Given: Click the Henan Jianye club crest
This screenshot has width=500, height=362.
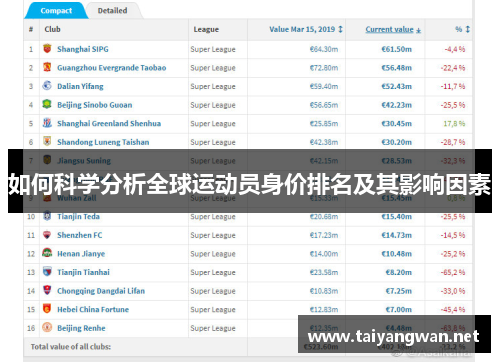Looking at the screenshot, I should pyautogui.click(x=47, y=253).
